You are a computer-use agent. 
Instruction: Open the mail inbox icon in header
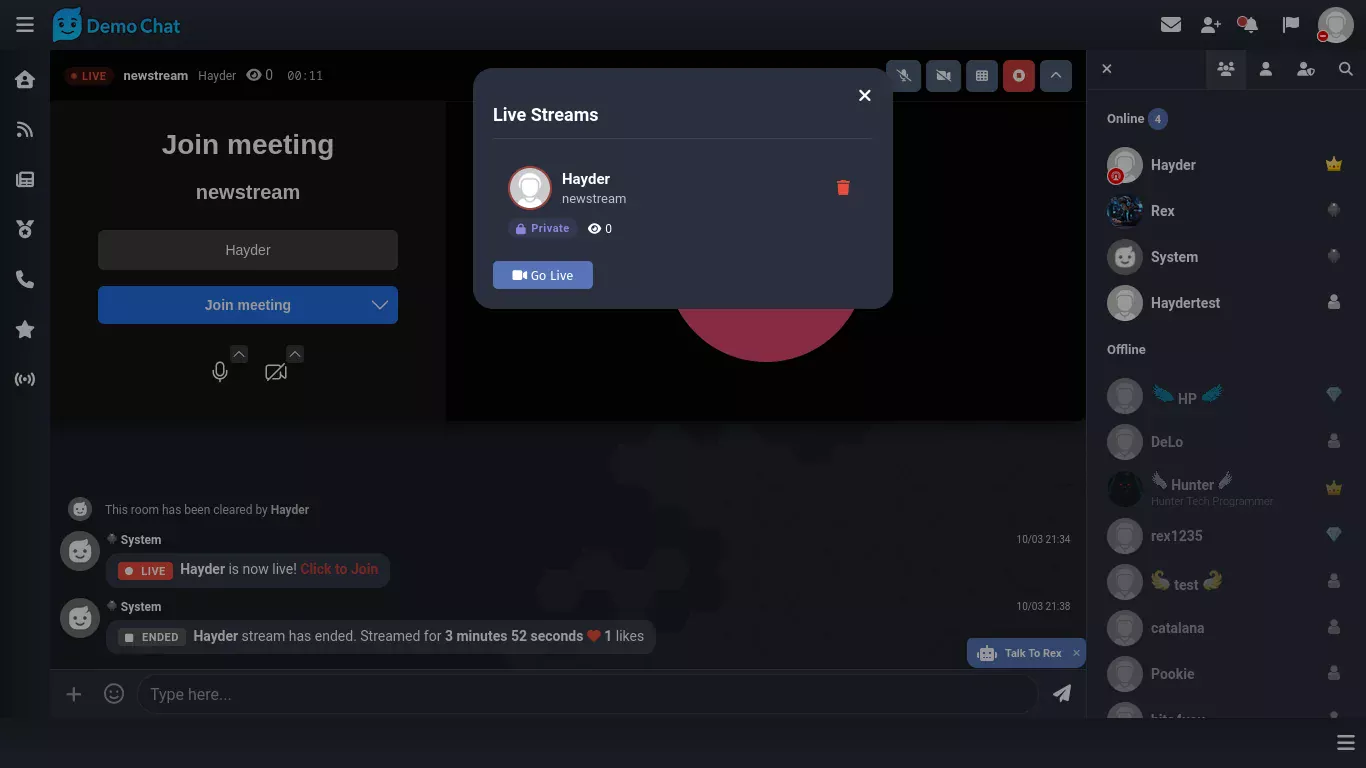click(x=1171, y=25)
